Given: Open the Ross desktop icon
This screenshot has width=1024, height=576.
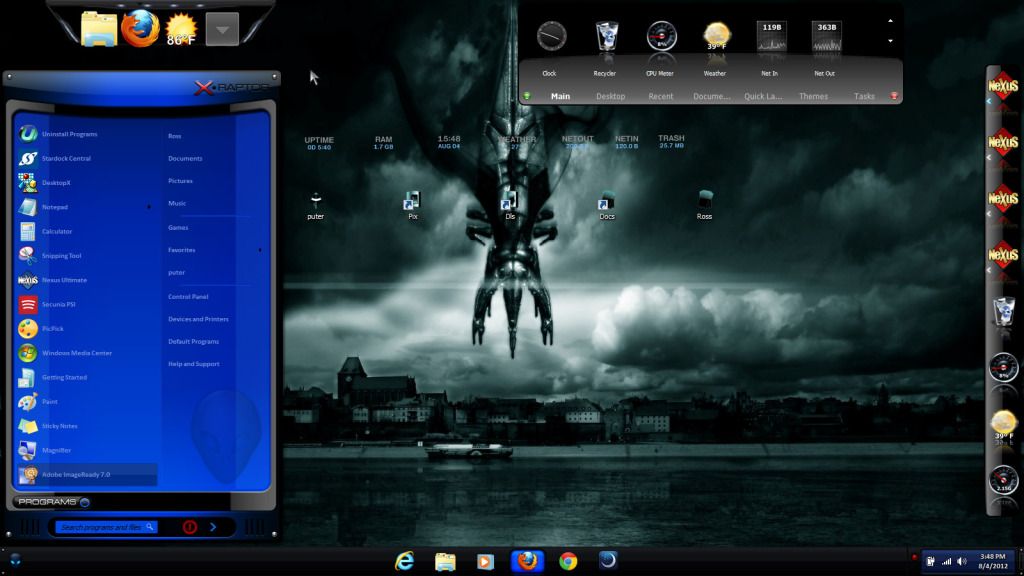Looking at the screenshot, I should click(x=704, y=205).
